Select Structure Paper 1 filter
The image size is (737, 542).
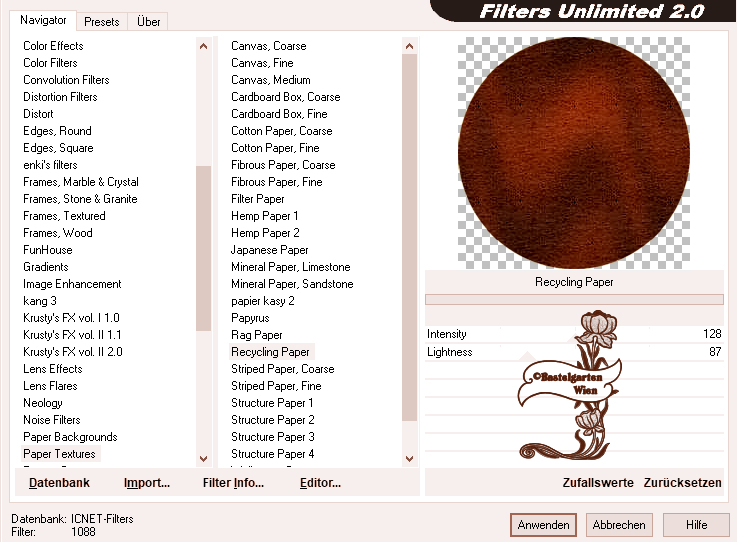click(x=272, y=403)
